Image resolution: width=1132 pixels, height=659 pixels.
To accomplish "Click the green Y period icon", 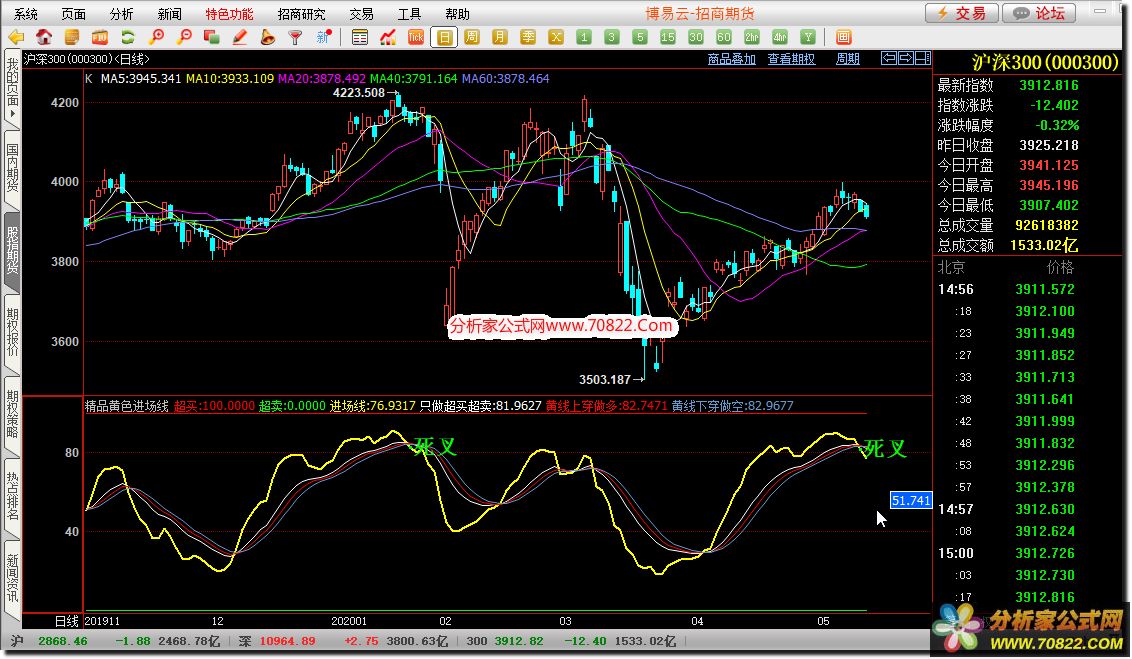I will click(x=808, y=37).
